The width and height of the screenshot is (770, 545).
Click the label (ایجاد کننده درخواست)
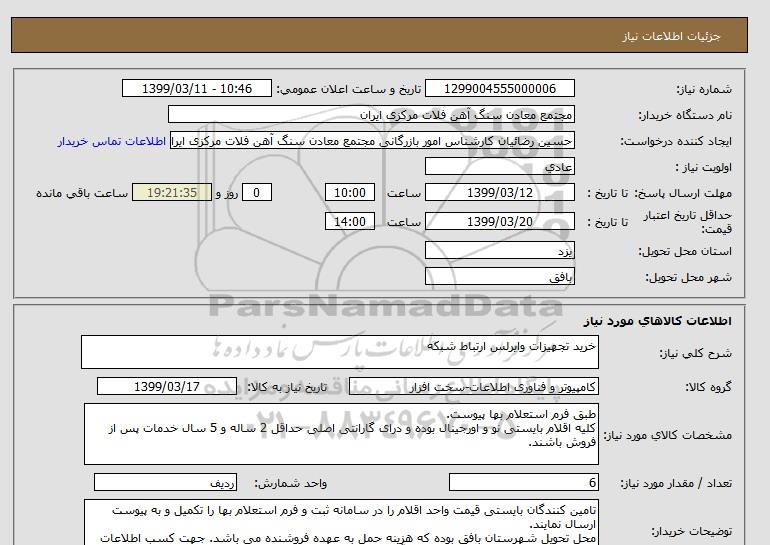point(676,142)
